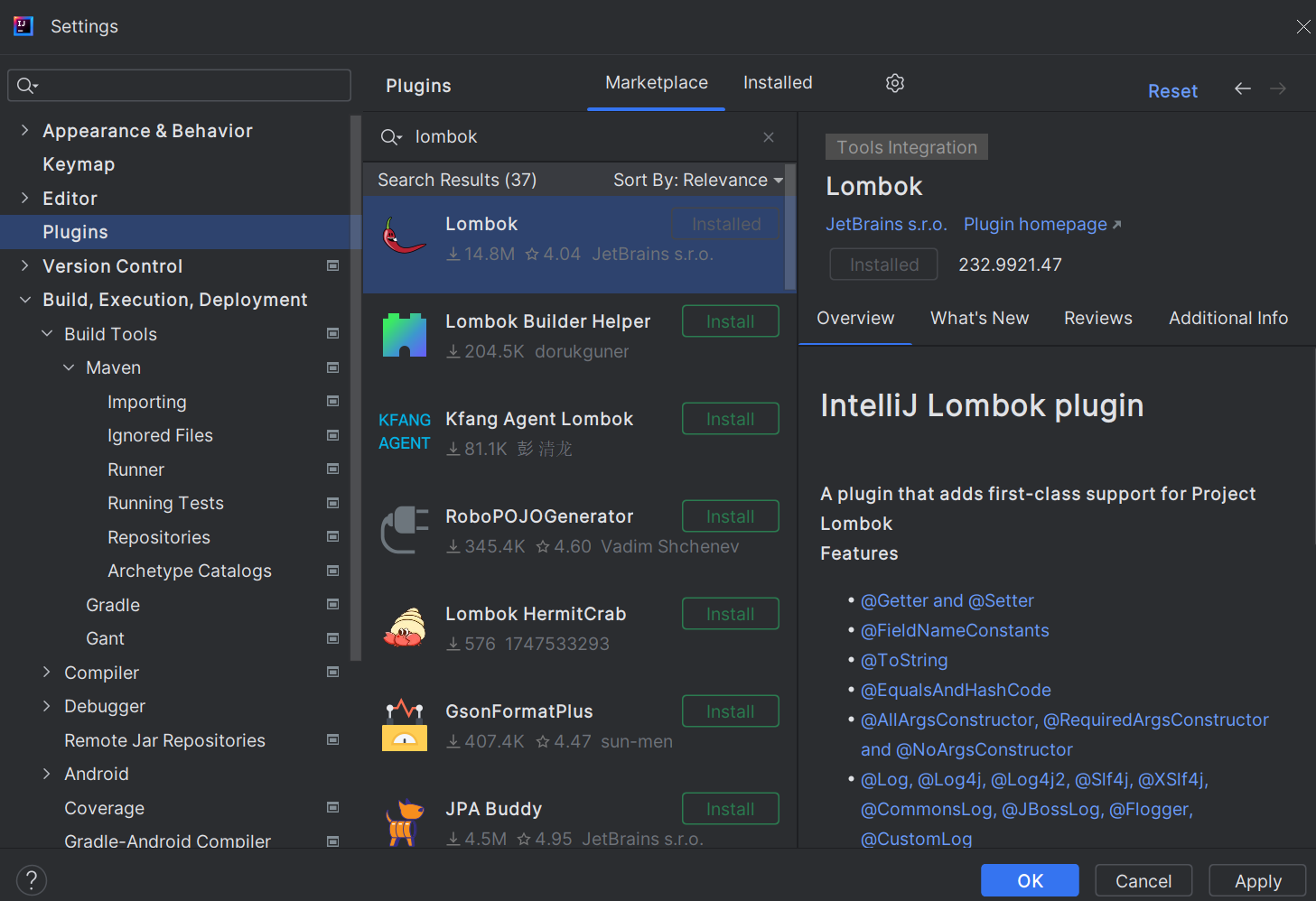This screenshot has width=1316, height=901.
Task: Open help with question mark icon
Action: tap(32, 880)
